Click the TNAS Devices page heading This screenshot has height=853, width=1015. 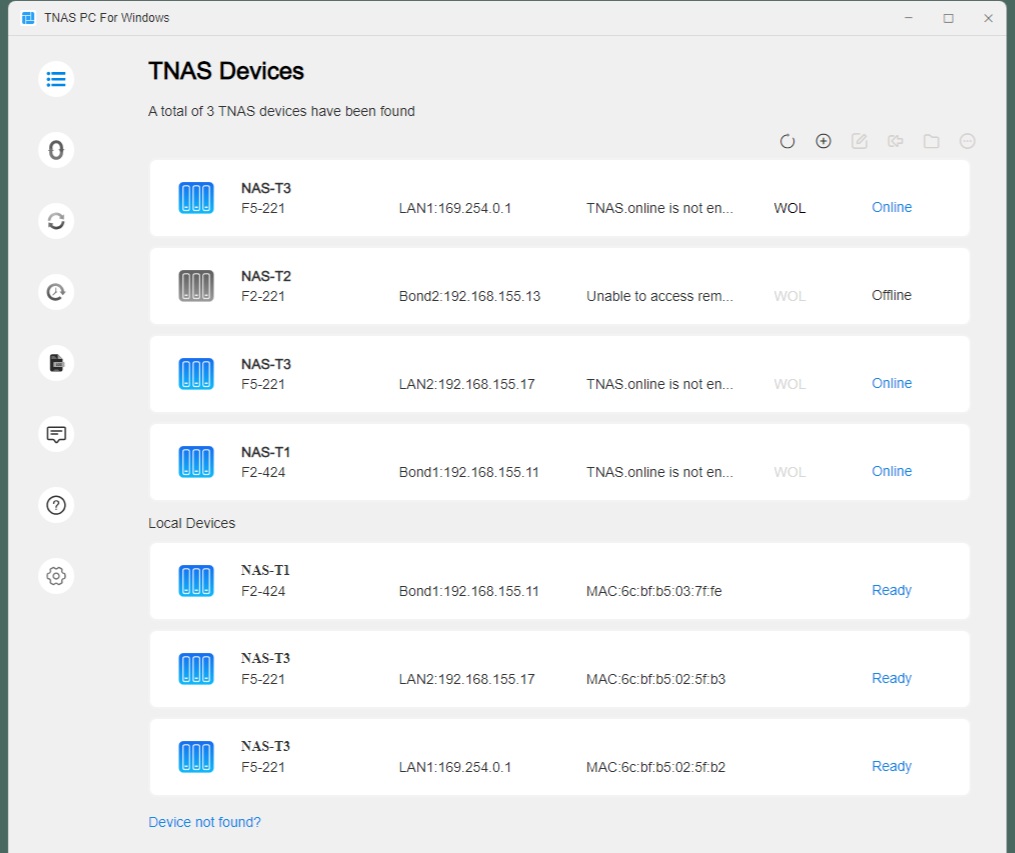click(226, 71)
